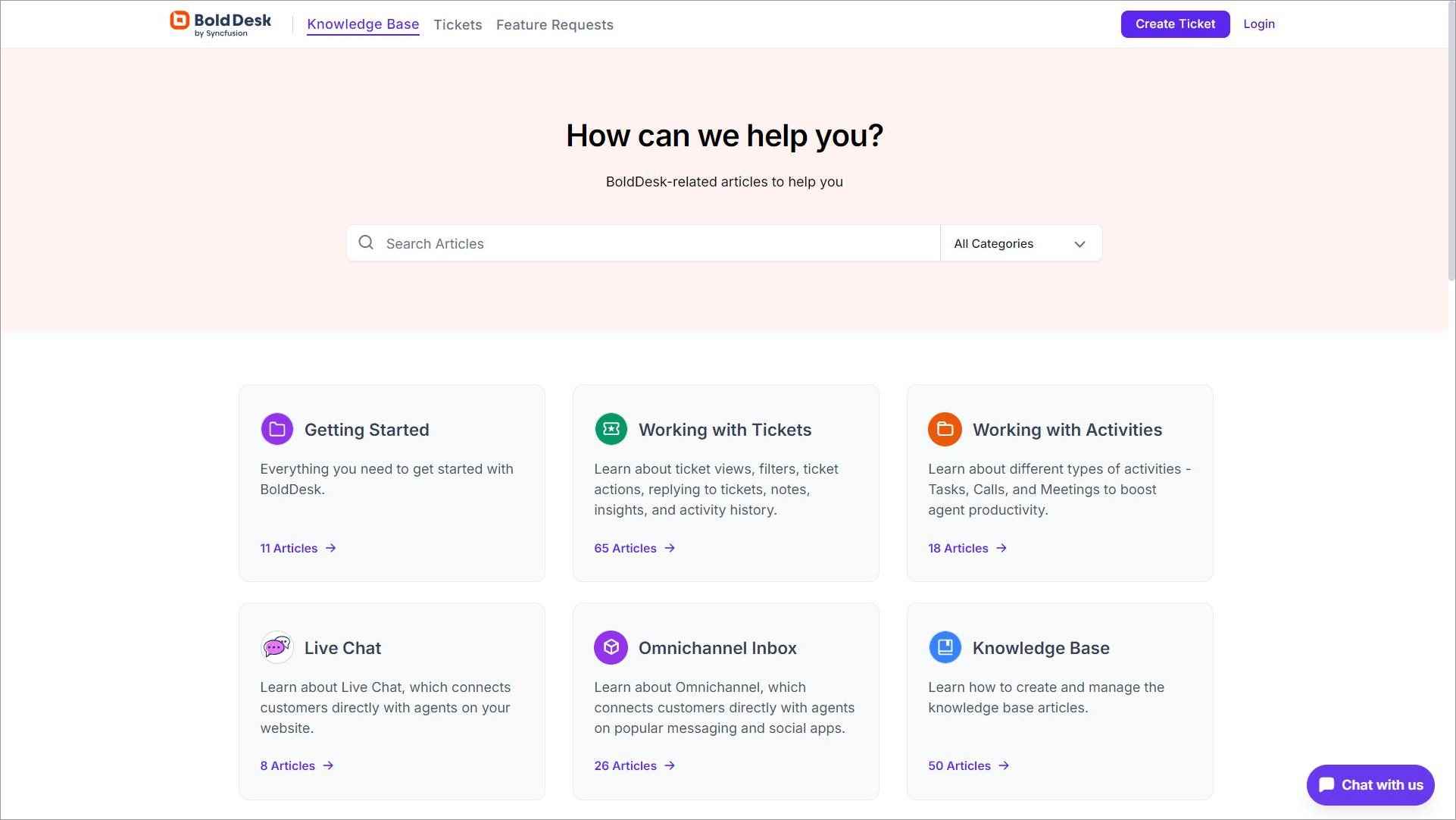This screenshot has height=820, width=1456.
Task: Click the purple Getting Started folder icon
Action: (277, 429)
